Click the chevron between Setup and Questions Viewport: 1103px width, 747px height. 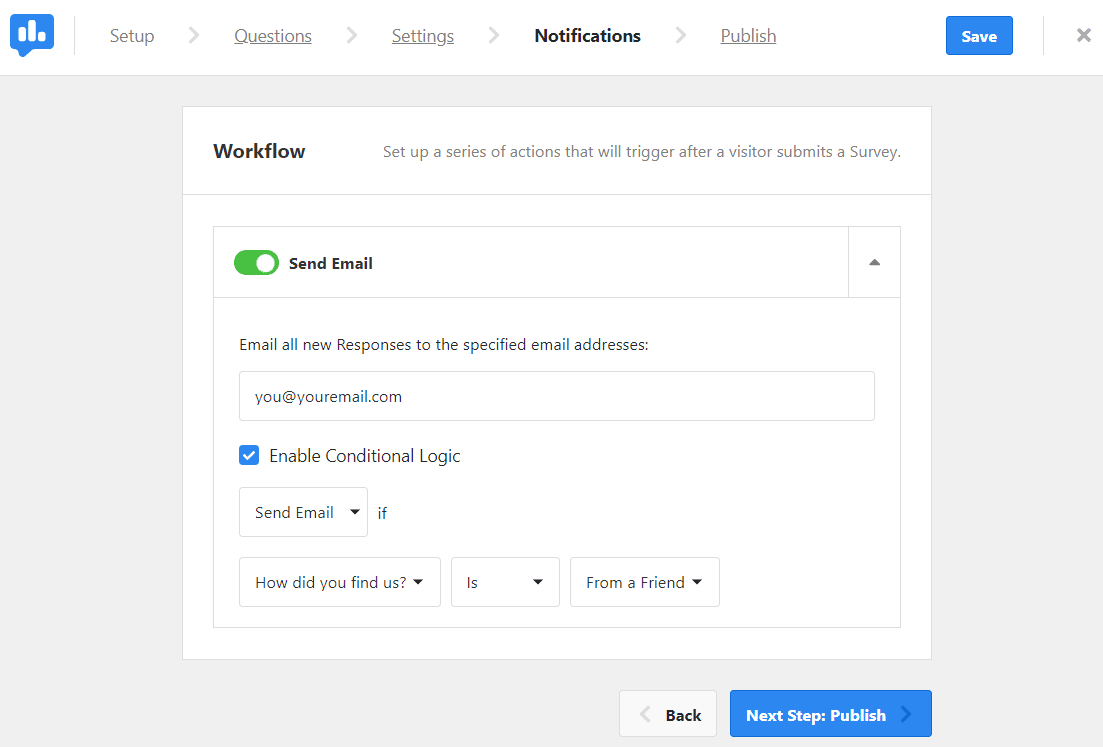[x=193, y=35]
